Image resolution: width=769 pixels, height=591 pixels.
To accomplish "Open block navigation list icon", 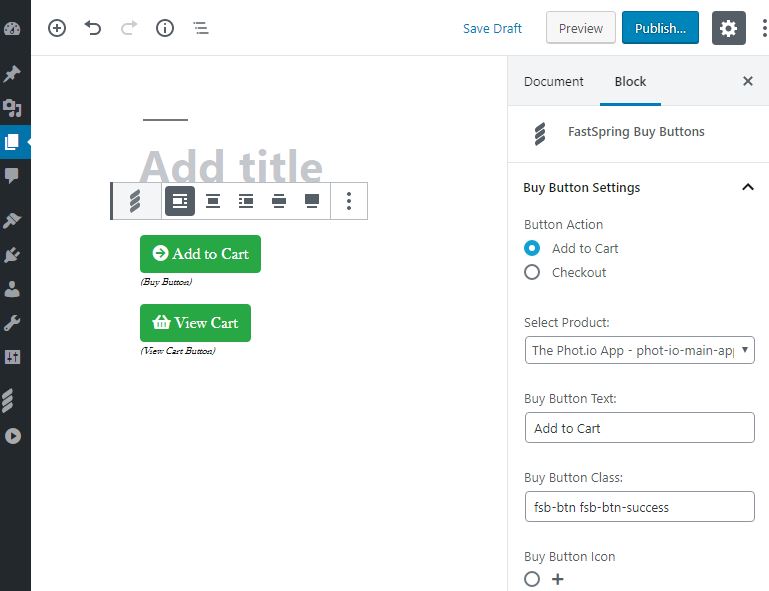I will pos(201,28).
